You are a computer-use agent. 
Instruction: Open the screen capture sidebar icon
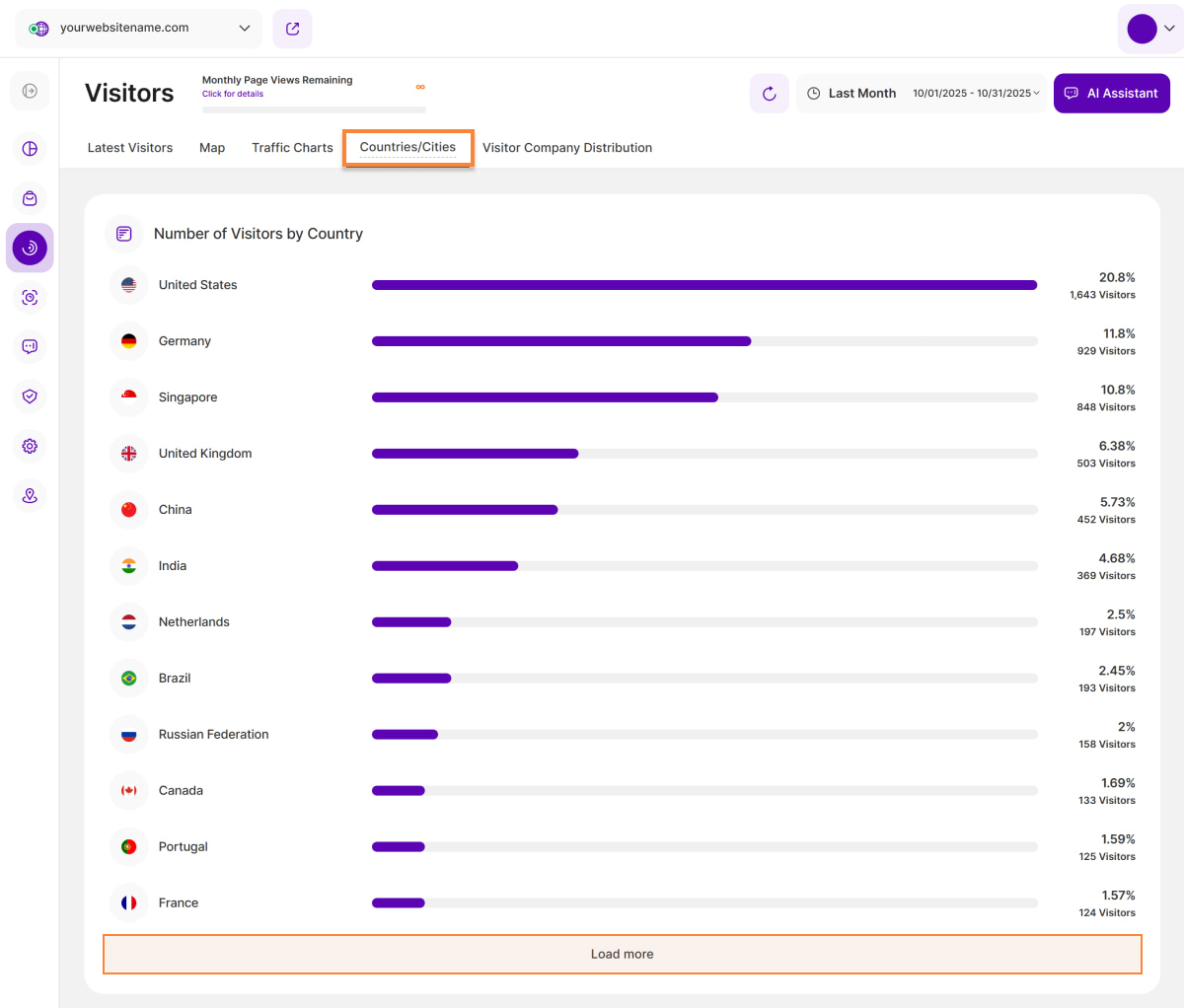pos(30,298)
